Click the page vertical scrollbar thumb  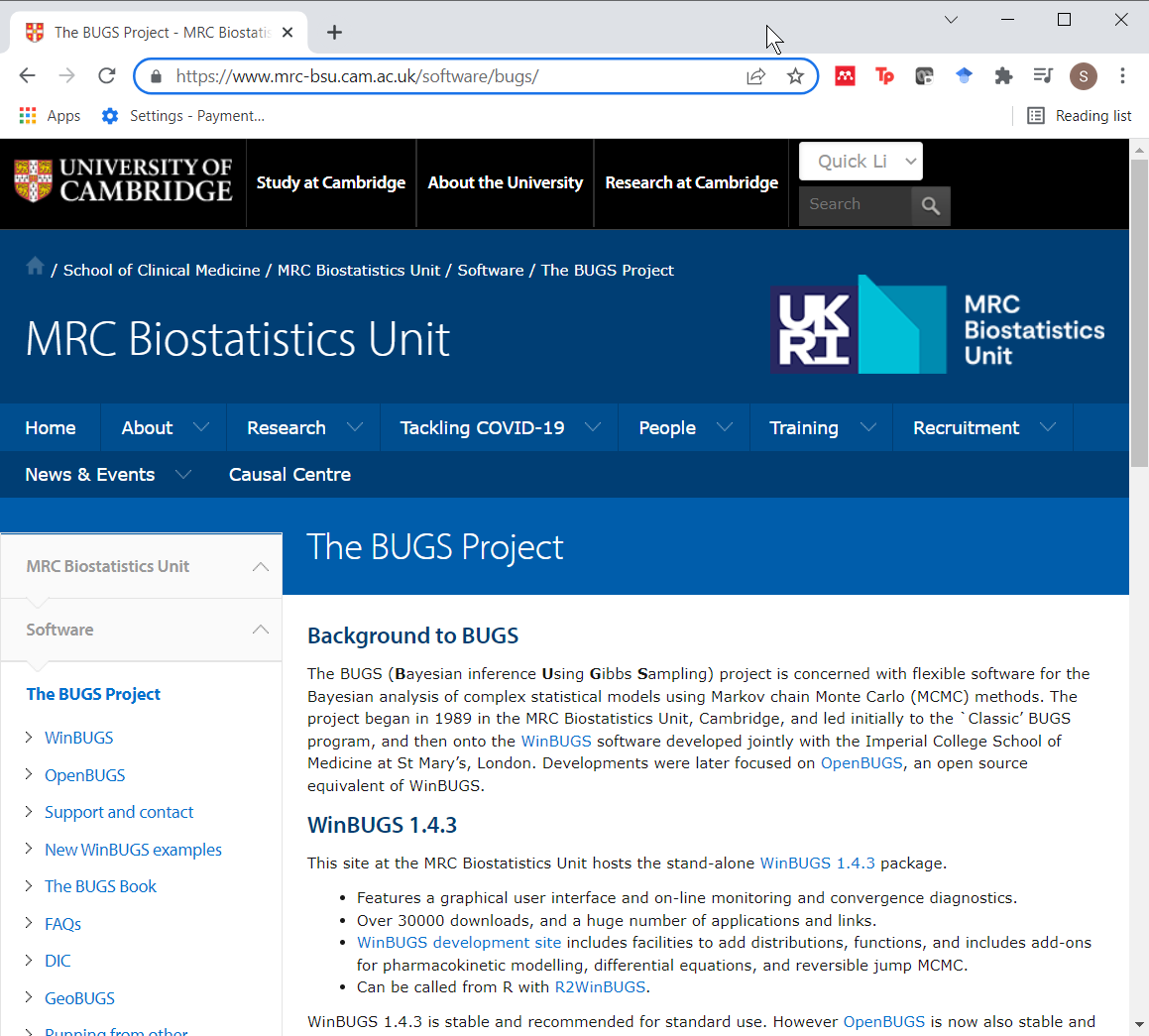1139,313
